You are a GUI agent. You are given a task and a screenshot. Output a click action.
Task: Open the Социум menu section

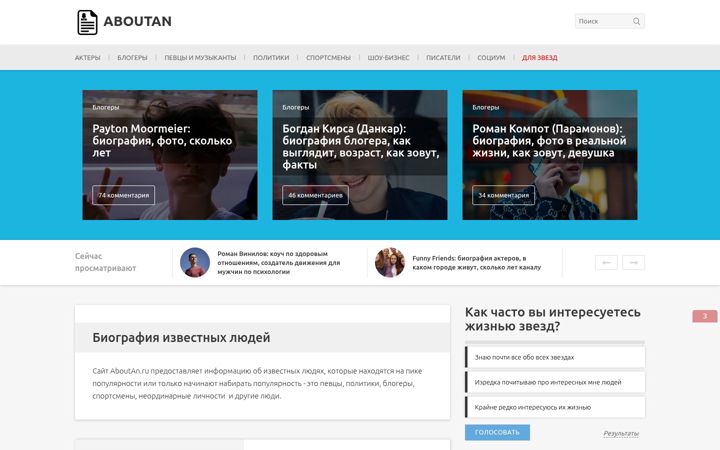pyautogui.click(x=491, y=58)
